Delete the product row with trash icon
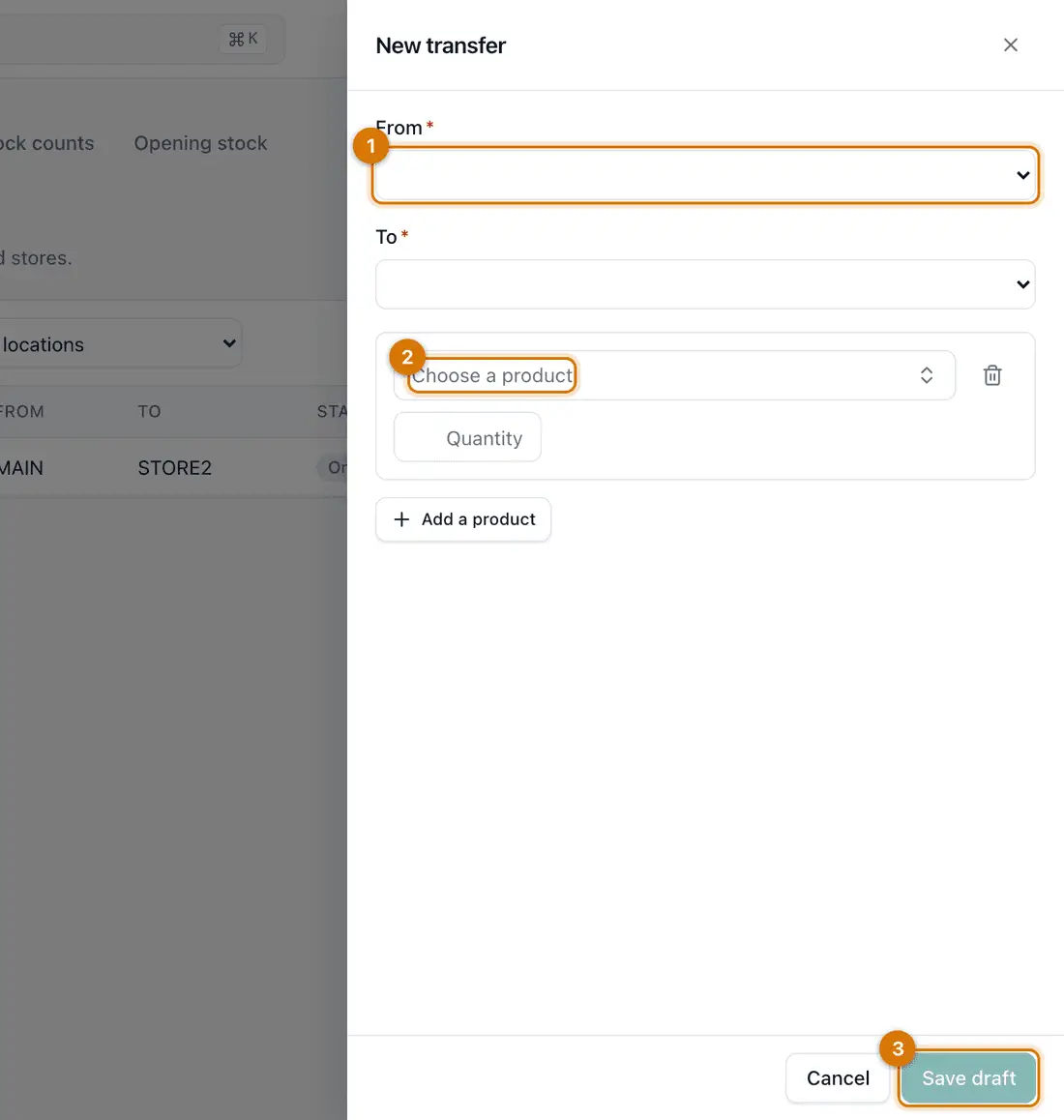 tap(991, 375)
